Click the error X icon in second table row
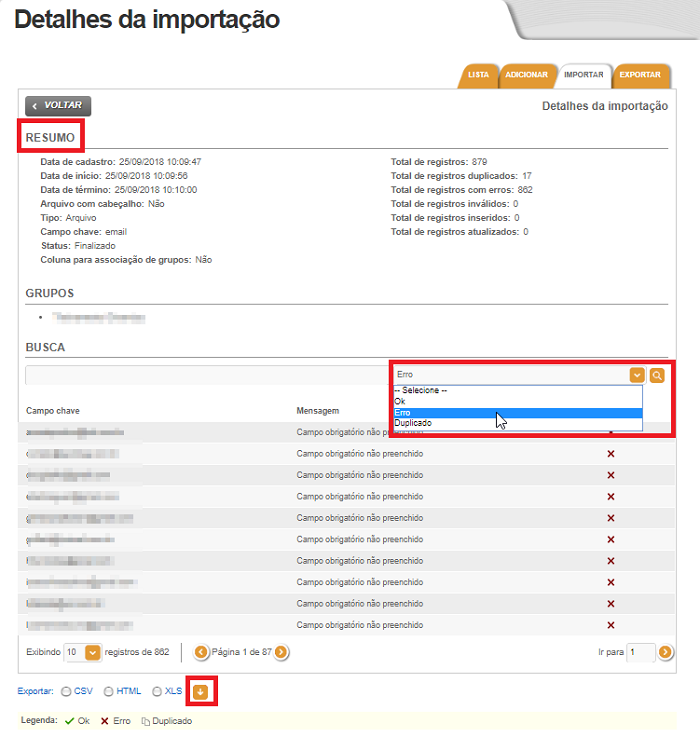Screen dimensions: 700x737 pyautogui.click(x=611, y=454)
